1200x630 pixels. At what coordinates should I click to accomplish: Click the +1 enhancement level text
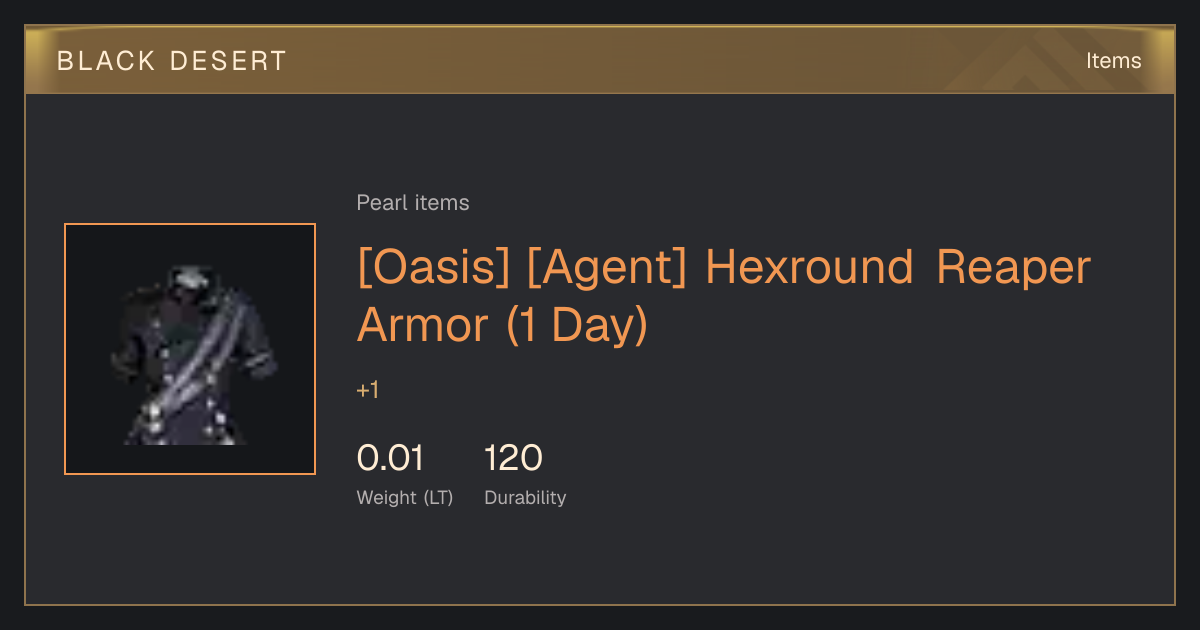(368, 391)
